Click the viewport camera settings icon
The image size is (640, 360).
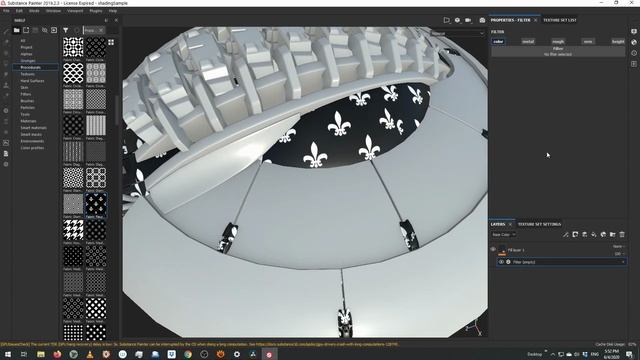tap(468, 20)
